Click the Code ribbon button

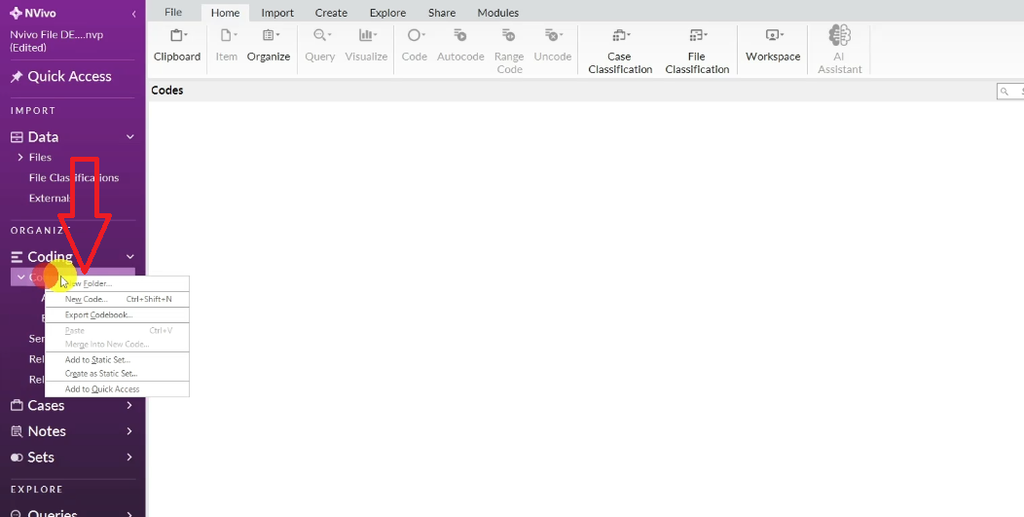[414, 46]
